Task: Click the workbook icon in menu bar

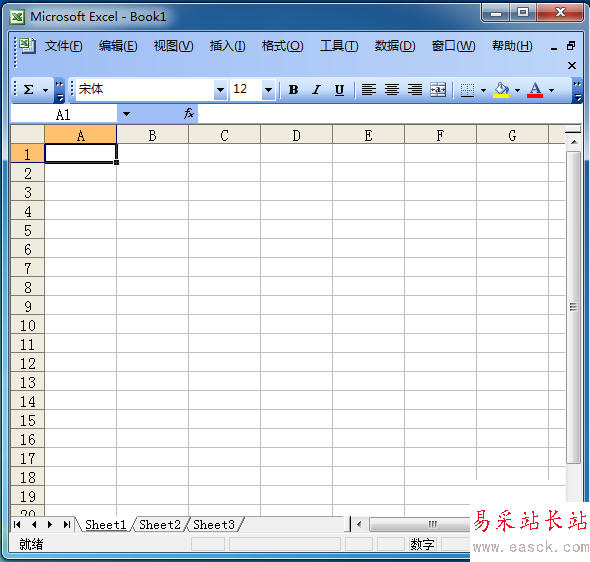Action: (x=27, y=46)
